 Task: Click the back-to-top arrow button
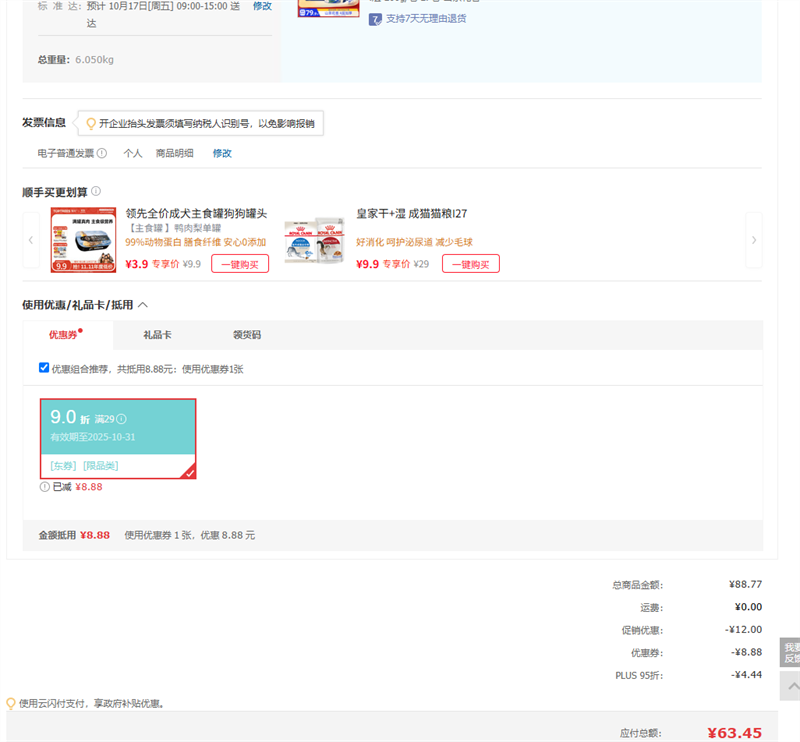pos(790,686)
